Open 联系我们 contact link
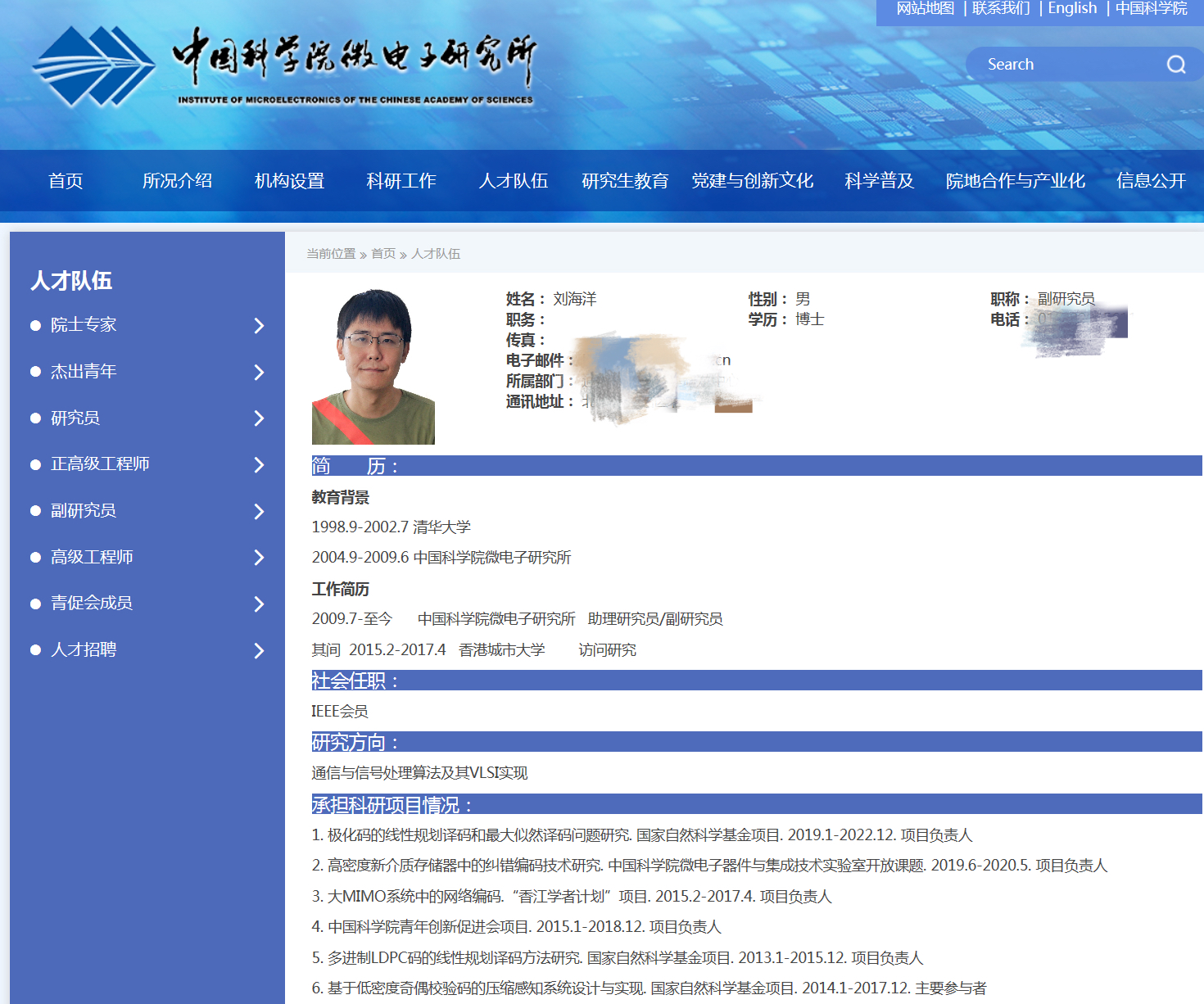 [x=1001, y=8]
